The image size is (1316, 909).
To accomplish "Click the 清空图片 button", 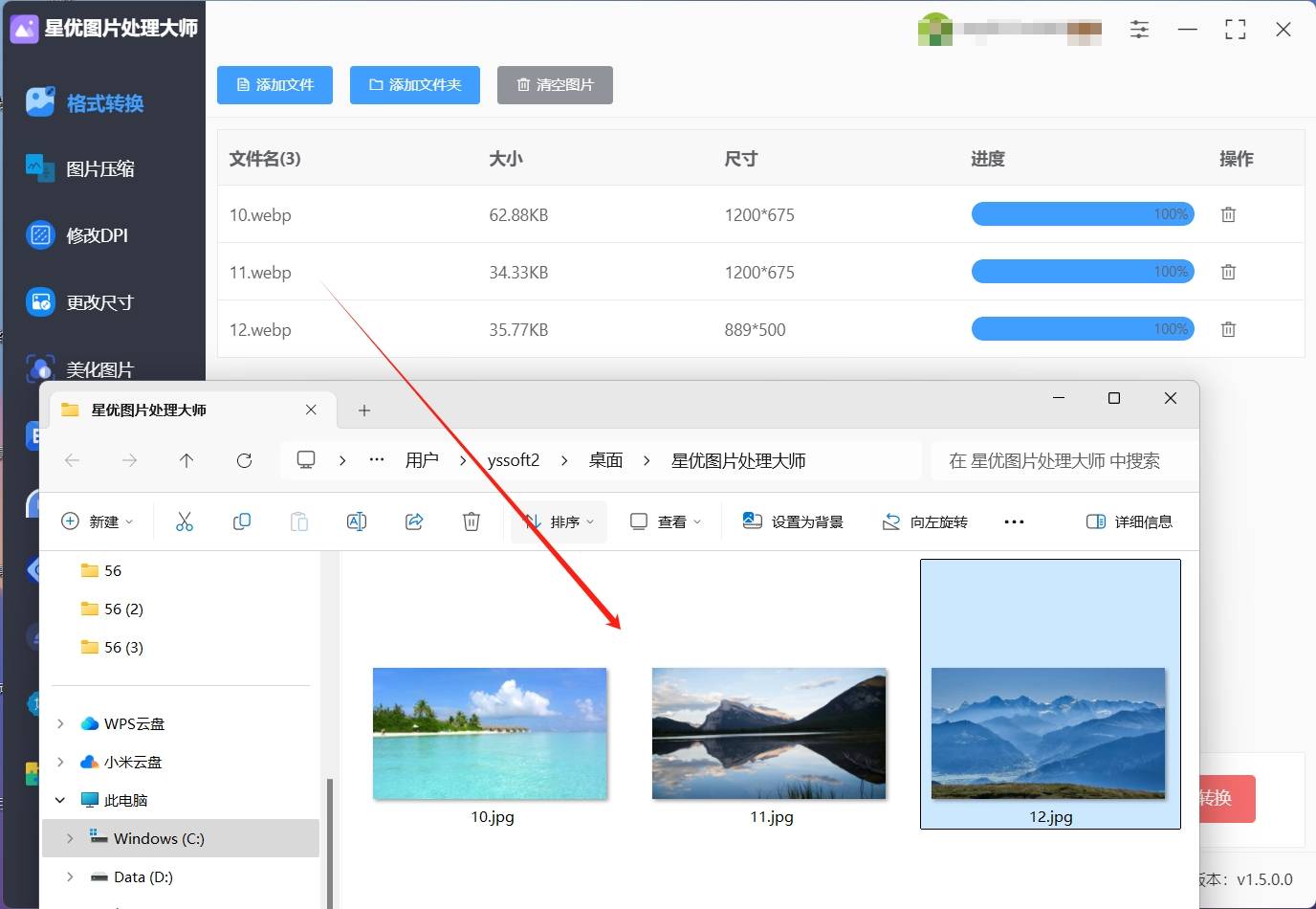I will 555,85.
